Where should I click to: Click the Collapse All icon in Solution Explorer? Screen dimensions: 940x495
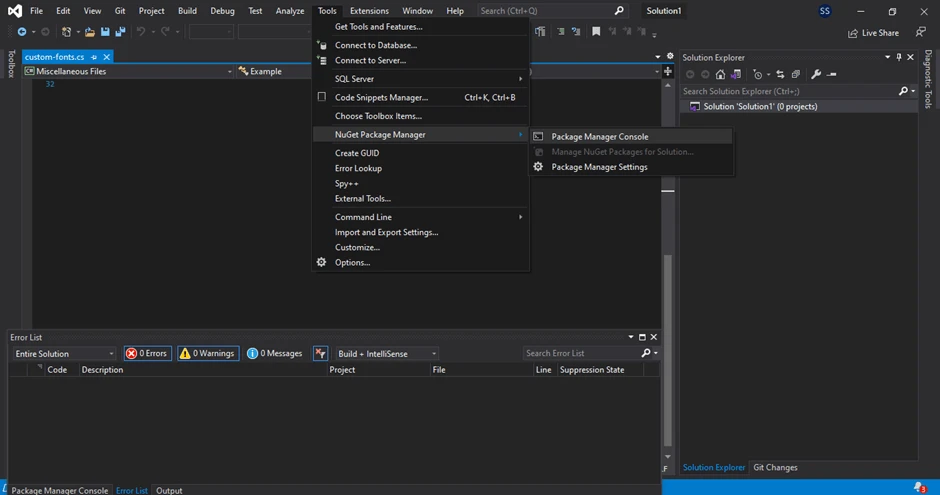796,74
